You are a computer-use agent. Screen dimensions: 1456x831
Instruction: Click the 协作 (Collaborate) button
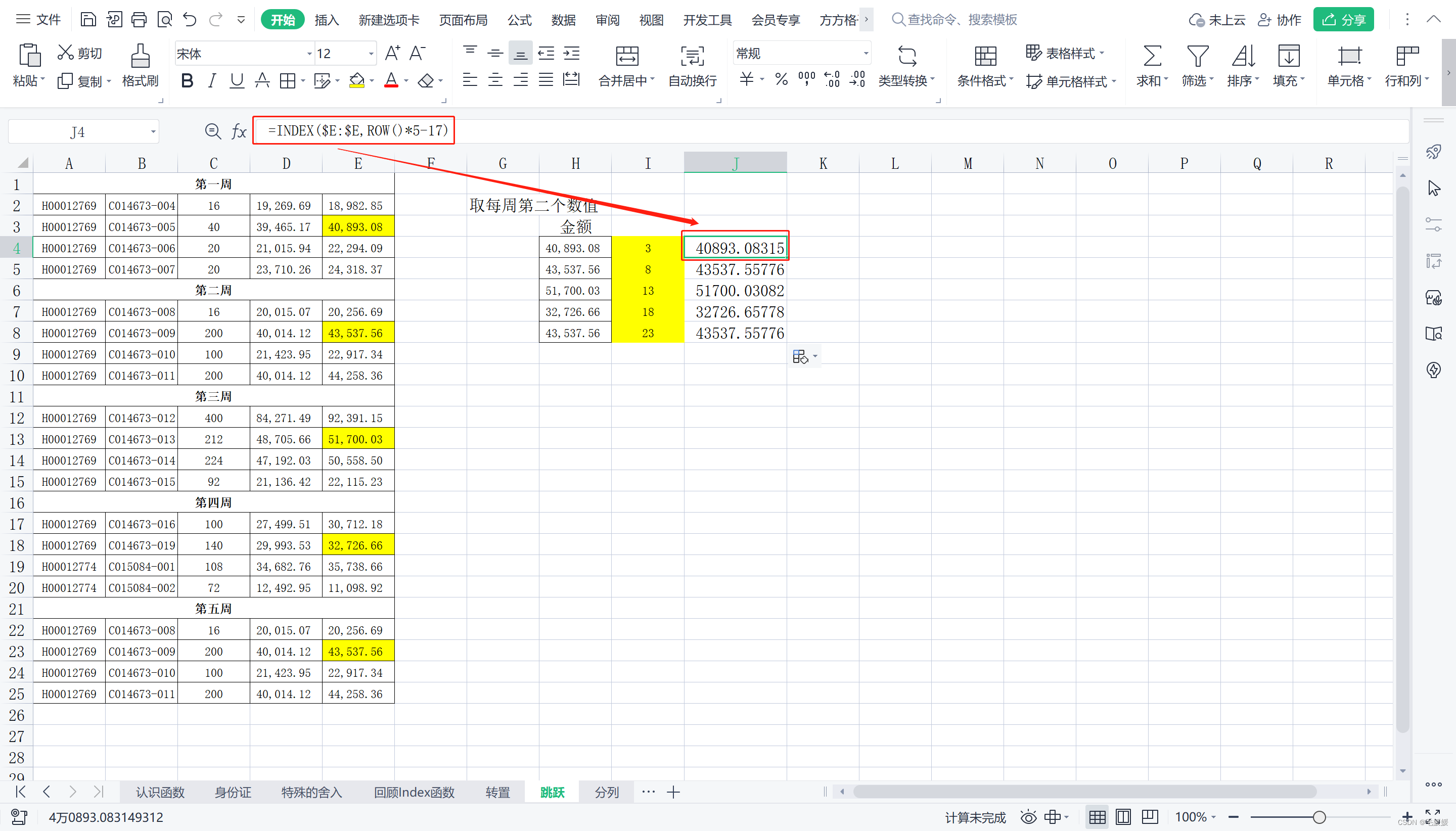tap(1279, 20)
